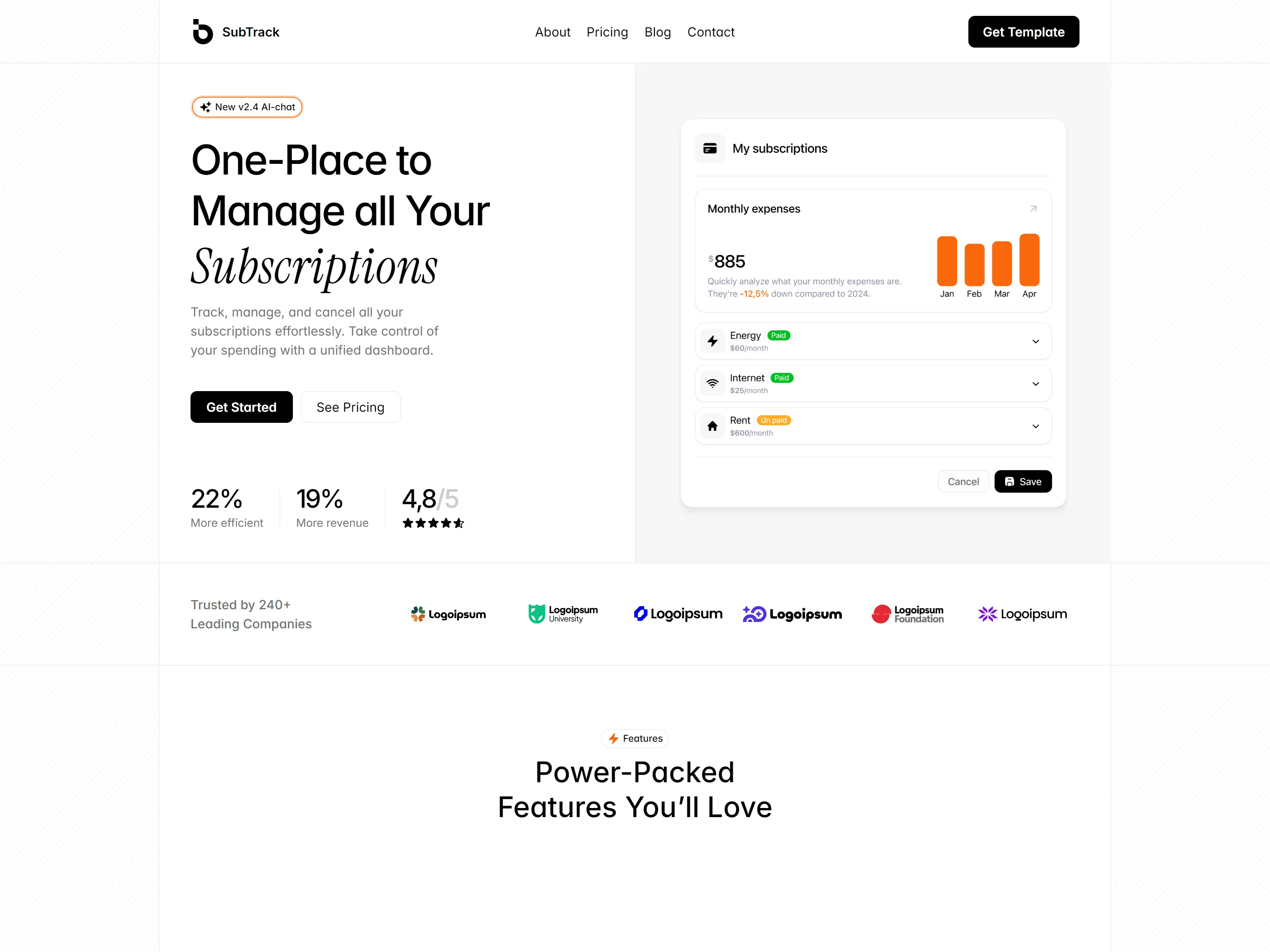Expand the Internet subscription row chevron
The width and height of the screenshot is (1270, 952).
1036,384
